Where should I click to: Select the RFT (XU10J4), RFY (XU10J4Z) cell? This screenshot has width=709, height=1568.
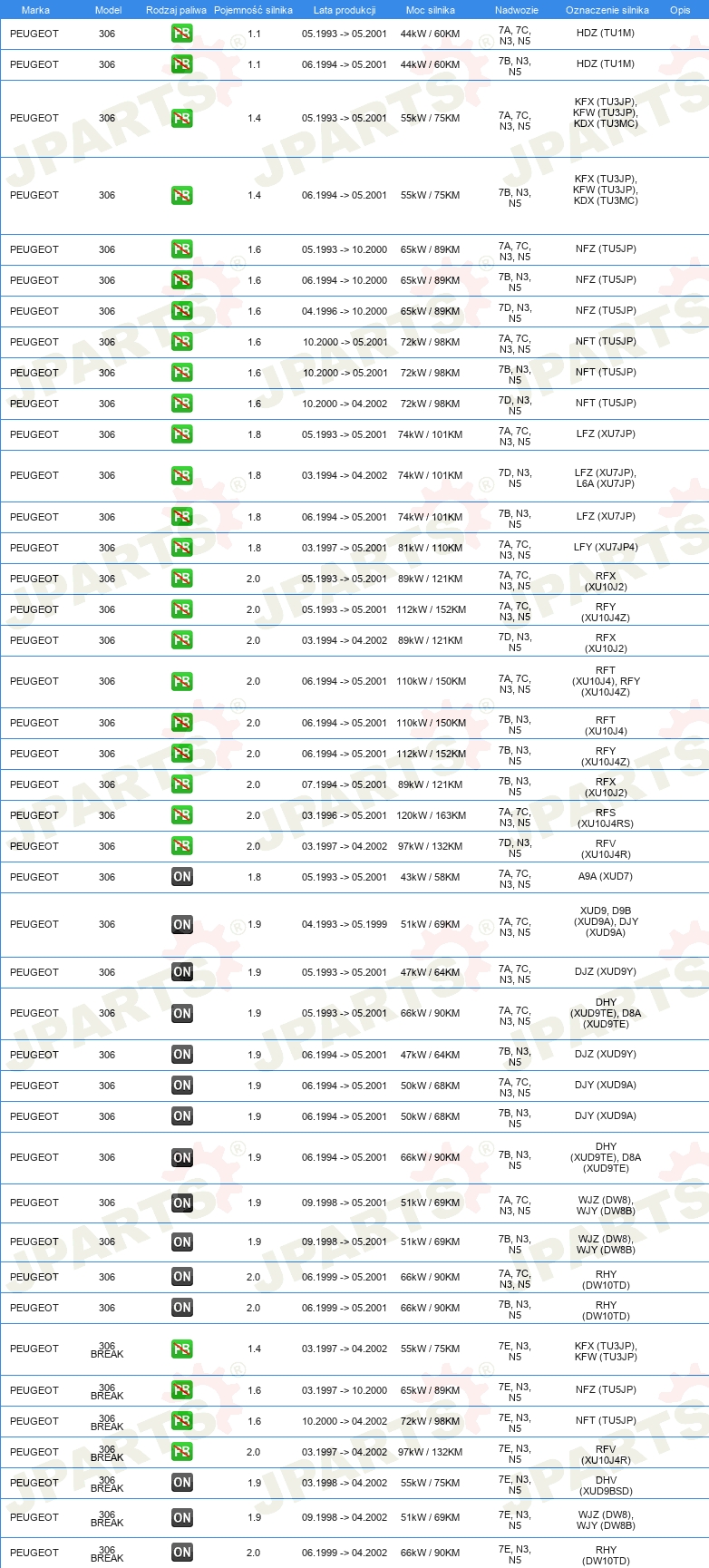tap(606, 681)
